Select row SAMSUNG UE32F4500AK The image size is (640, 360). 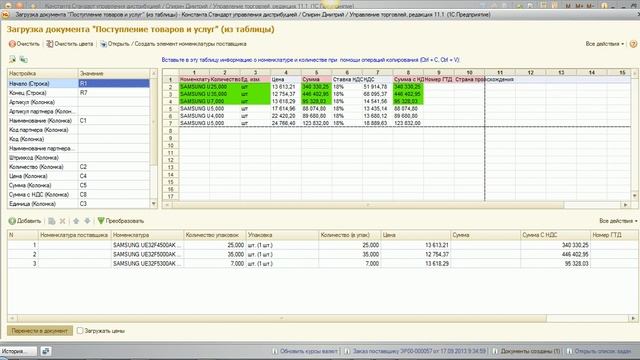322,245
